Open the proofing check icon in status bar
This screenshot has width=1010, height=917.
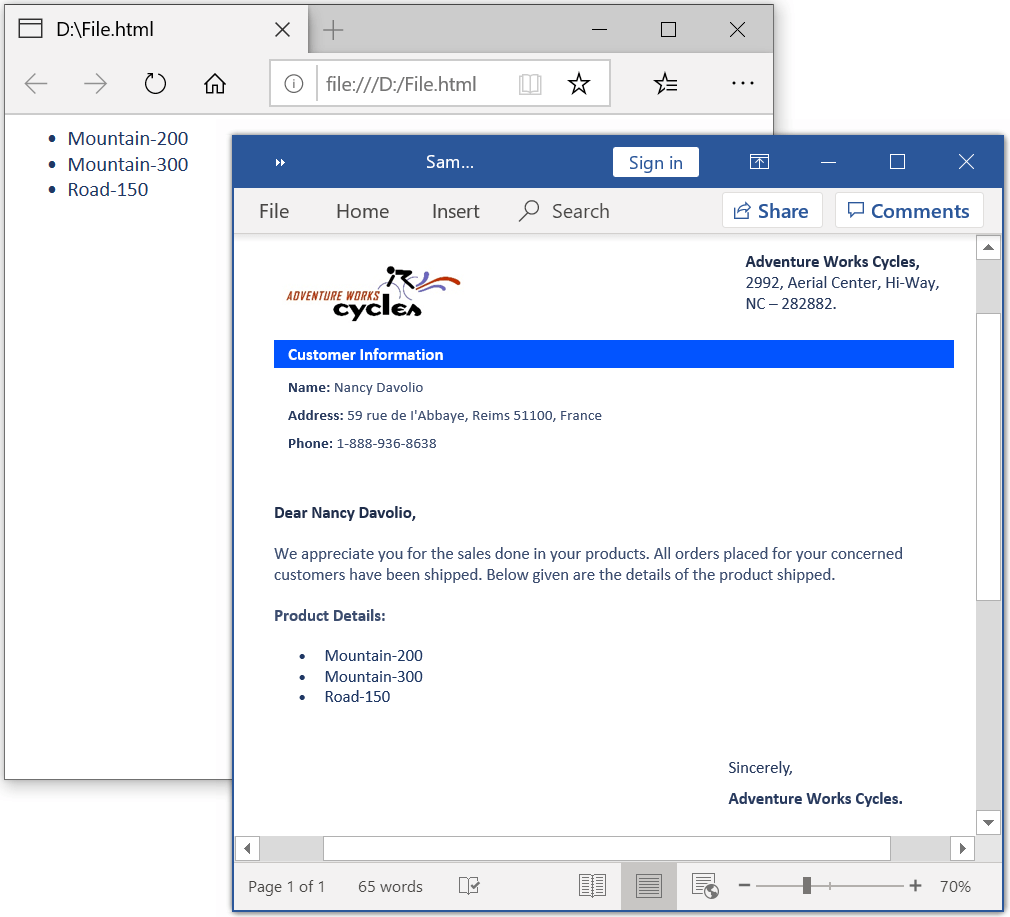tap(469, 886)
